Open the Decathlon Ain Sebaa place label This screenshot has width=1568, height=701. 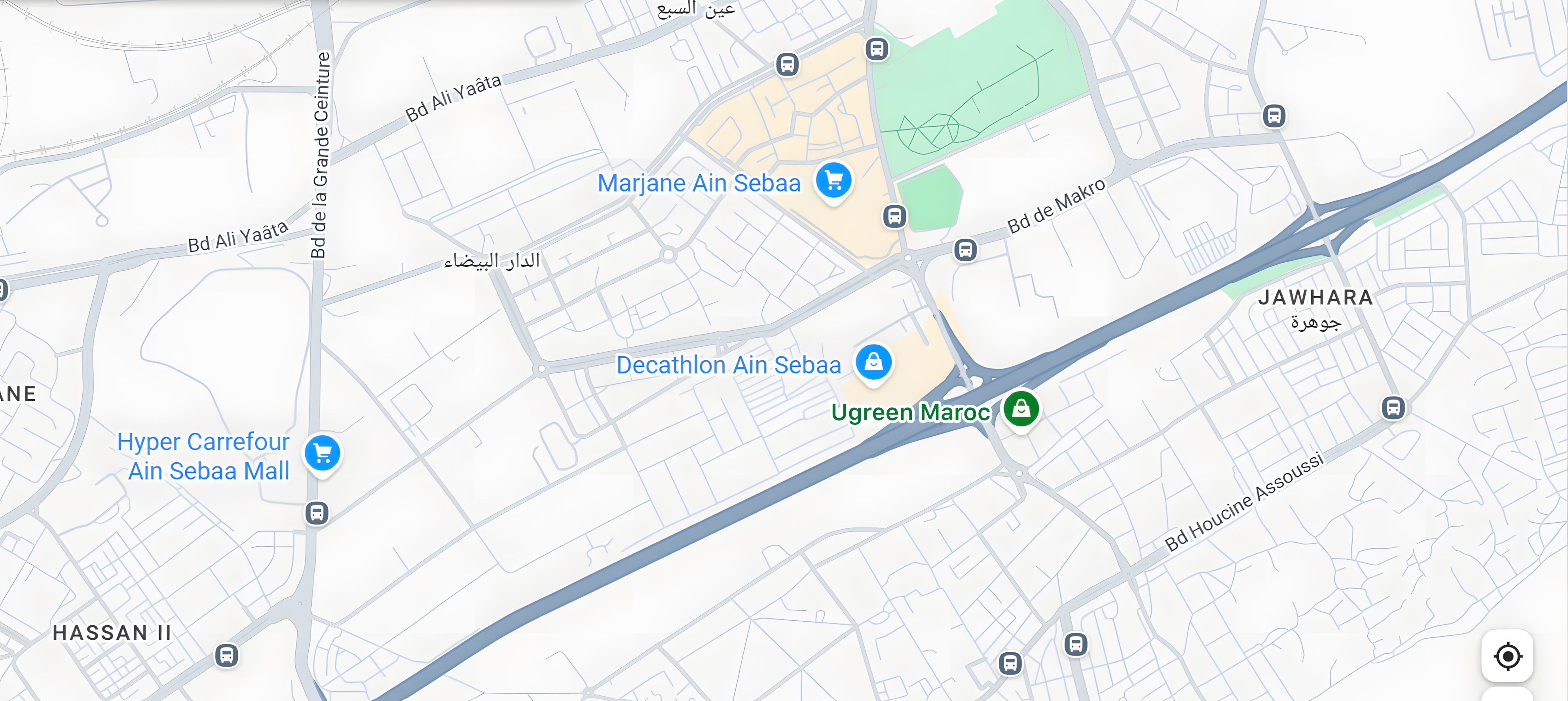pos(729,365)
